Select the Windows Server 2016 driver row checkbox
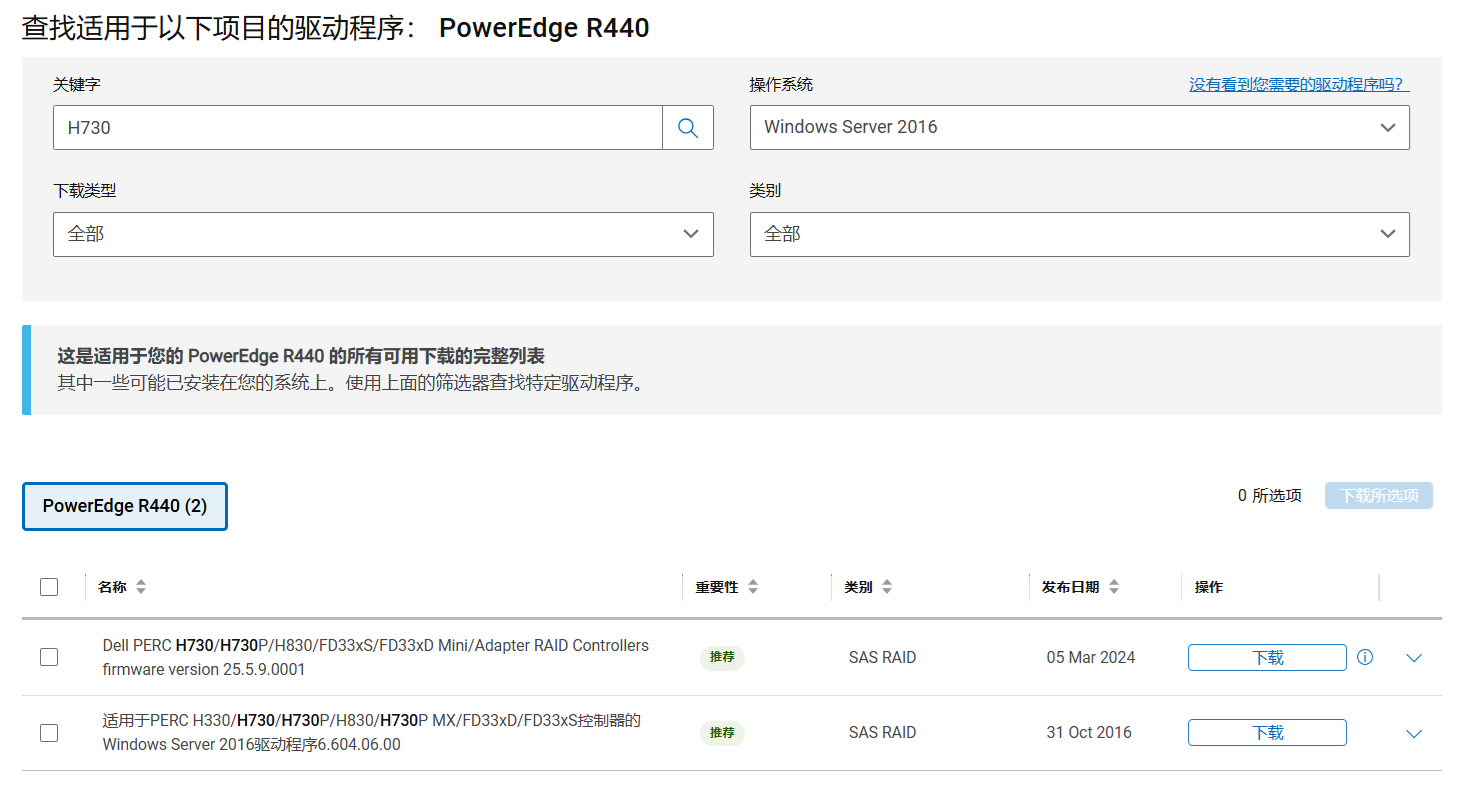Image resolution: width=1457 pixels, height=787 pixels. pyautogui.click(x=49, y=732)
